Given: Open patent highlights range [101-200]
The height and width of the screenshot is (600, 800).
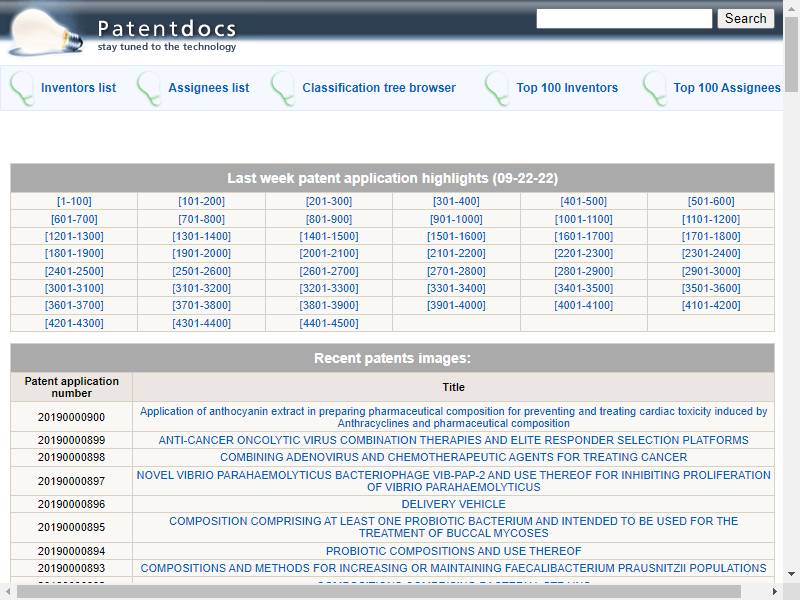Looking at the screenshot, I should pos(201,201).
